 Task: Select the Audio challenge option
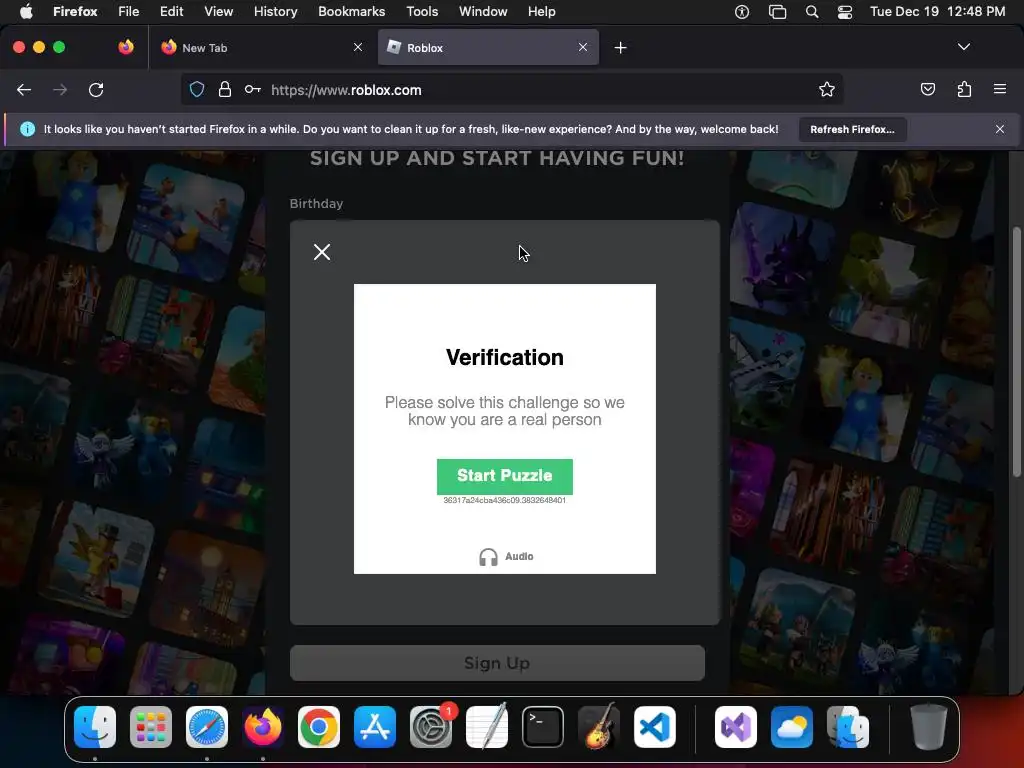[506, 556]
